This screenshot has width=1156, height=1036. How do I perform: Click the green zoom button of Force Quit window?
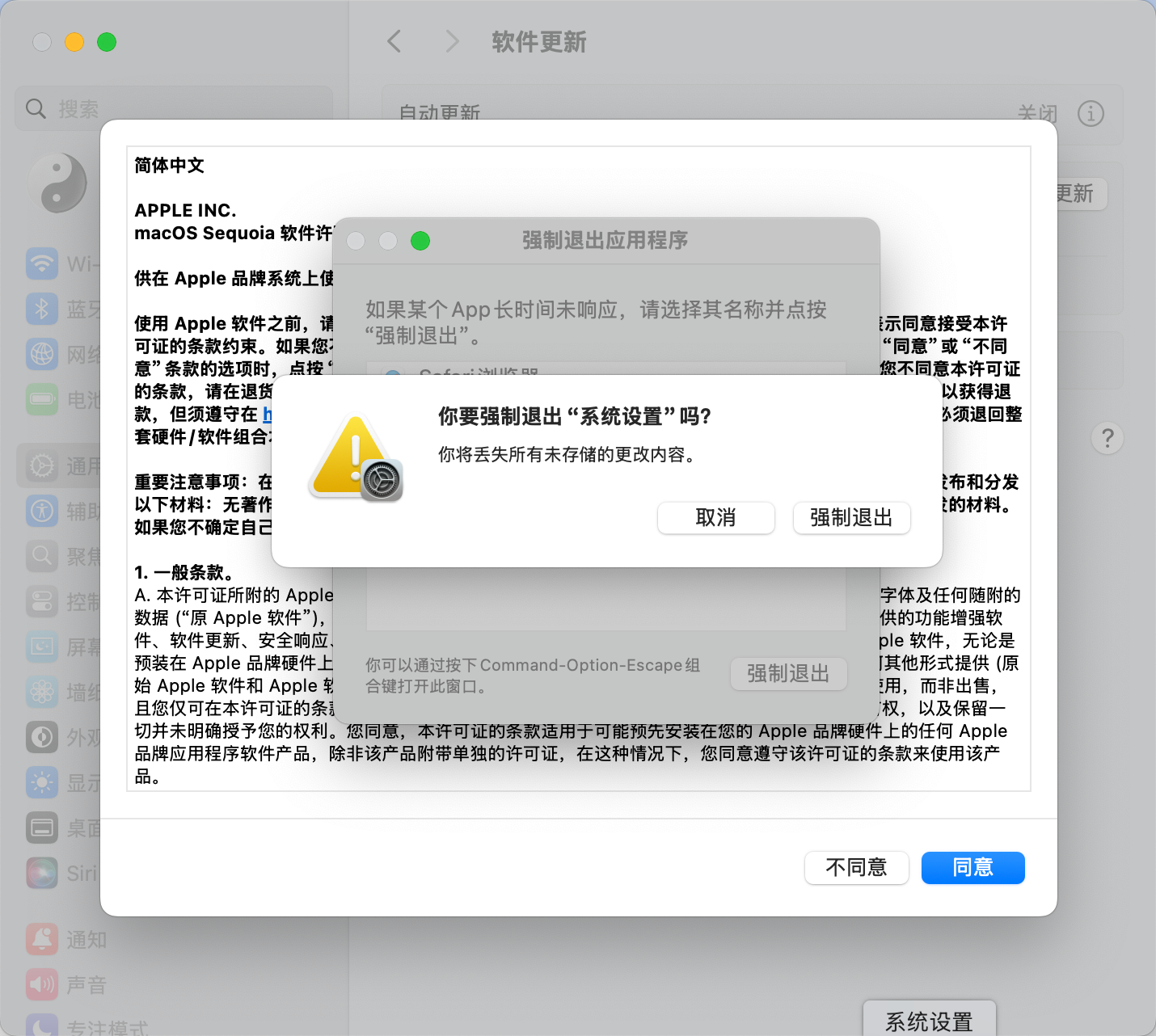420,241
